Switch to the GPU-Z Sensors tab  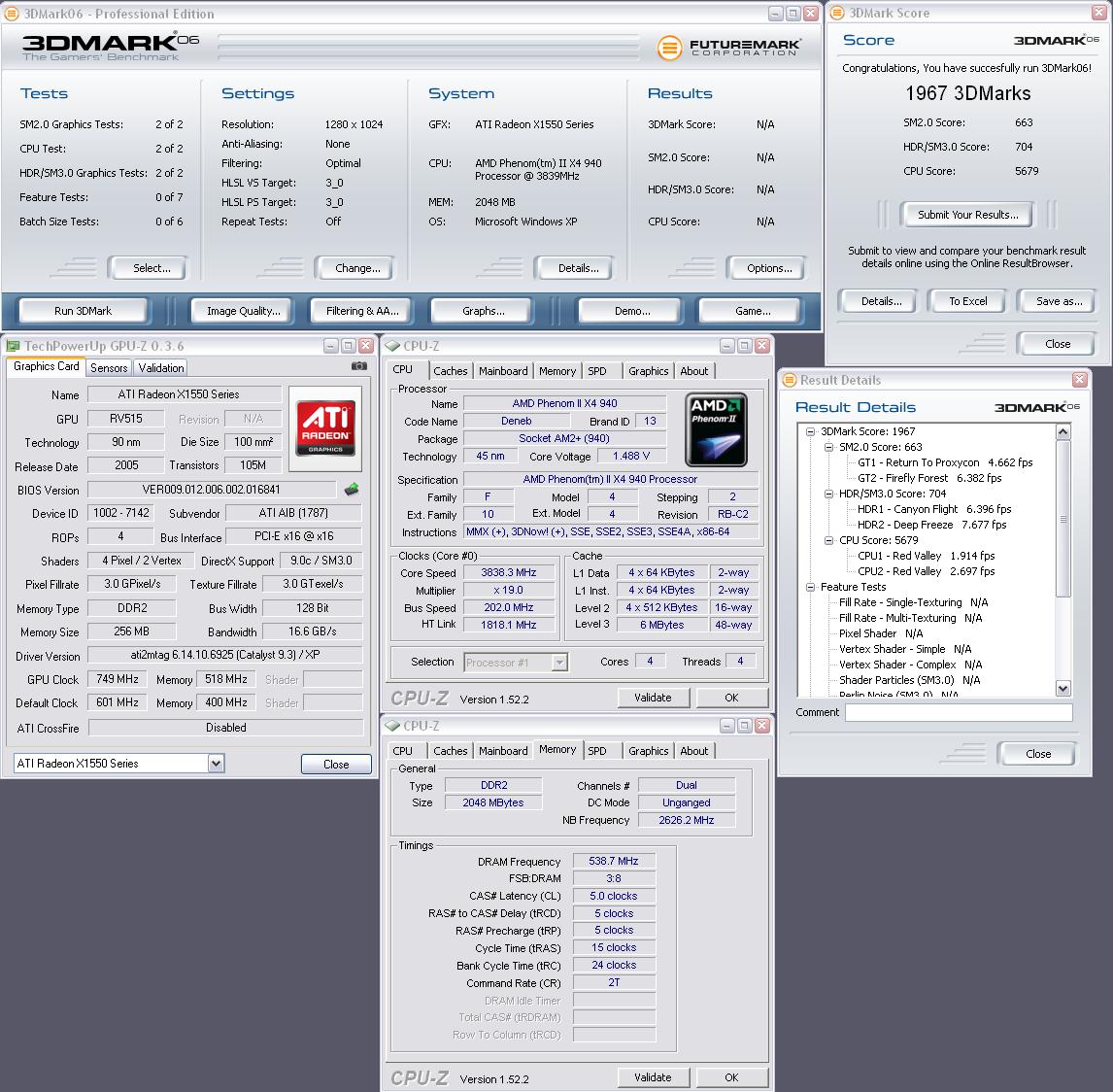tap(109, 368)
